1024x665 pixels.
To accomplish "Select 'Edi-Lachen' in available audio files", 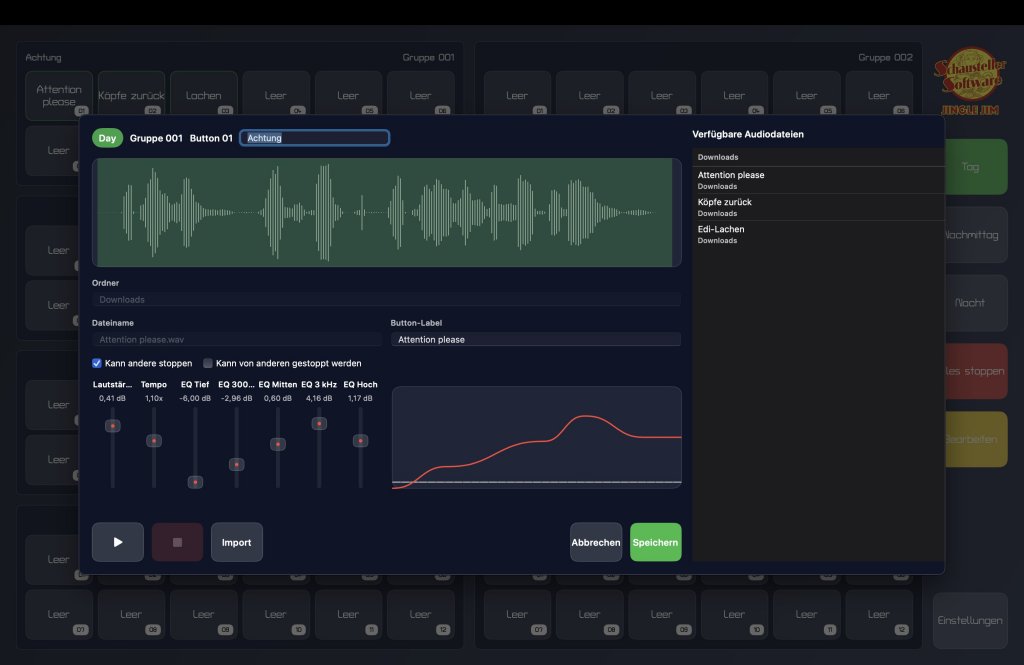I will (x=818, y=235).
